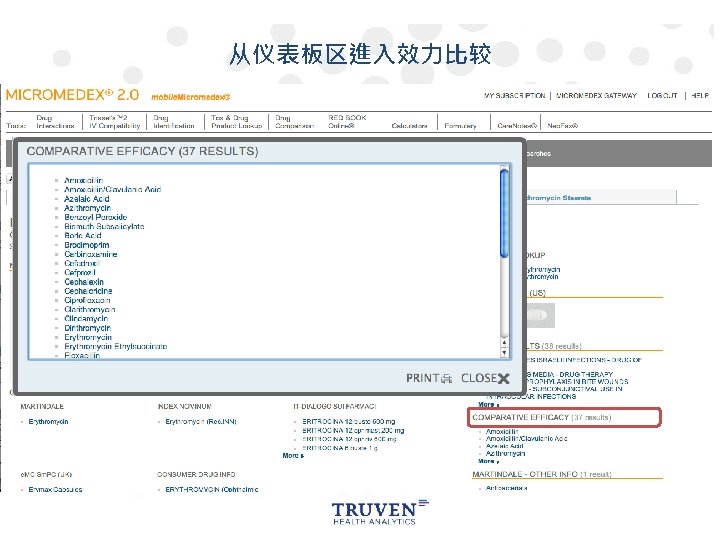
Task: Open NeoFax
Action: coord(562,126)
